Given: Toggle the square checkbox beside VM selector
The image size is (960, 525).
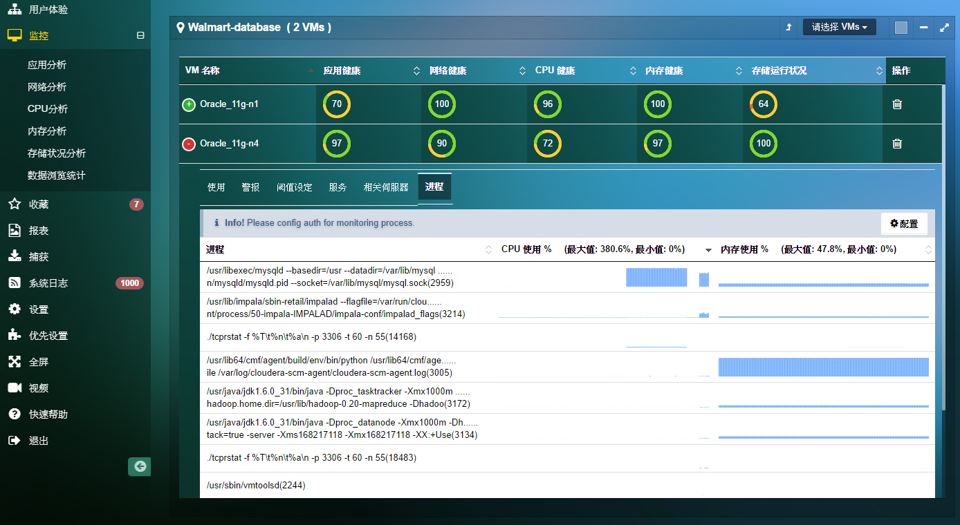Looking at the screenshot, I should pyautogui.click(x=901, y=28).
